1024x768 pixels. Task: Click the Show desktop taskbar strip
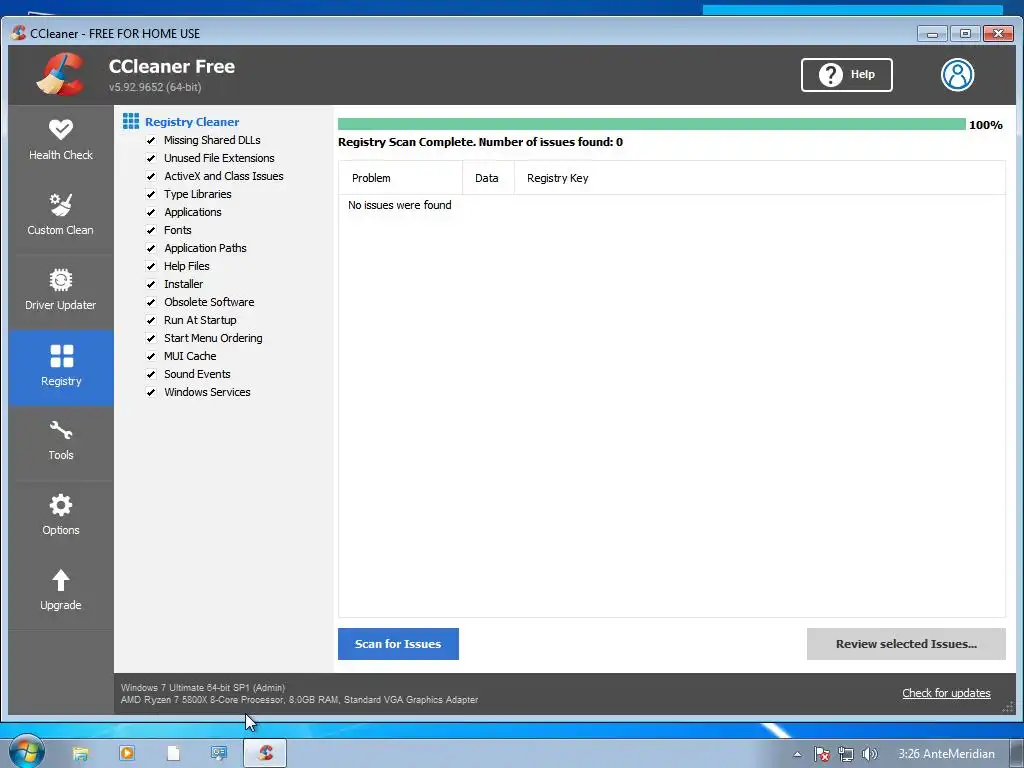(1019, 754)
